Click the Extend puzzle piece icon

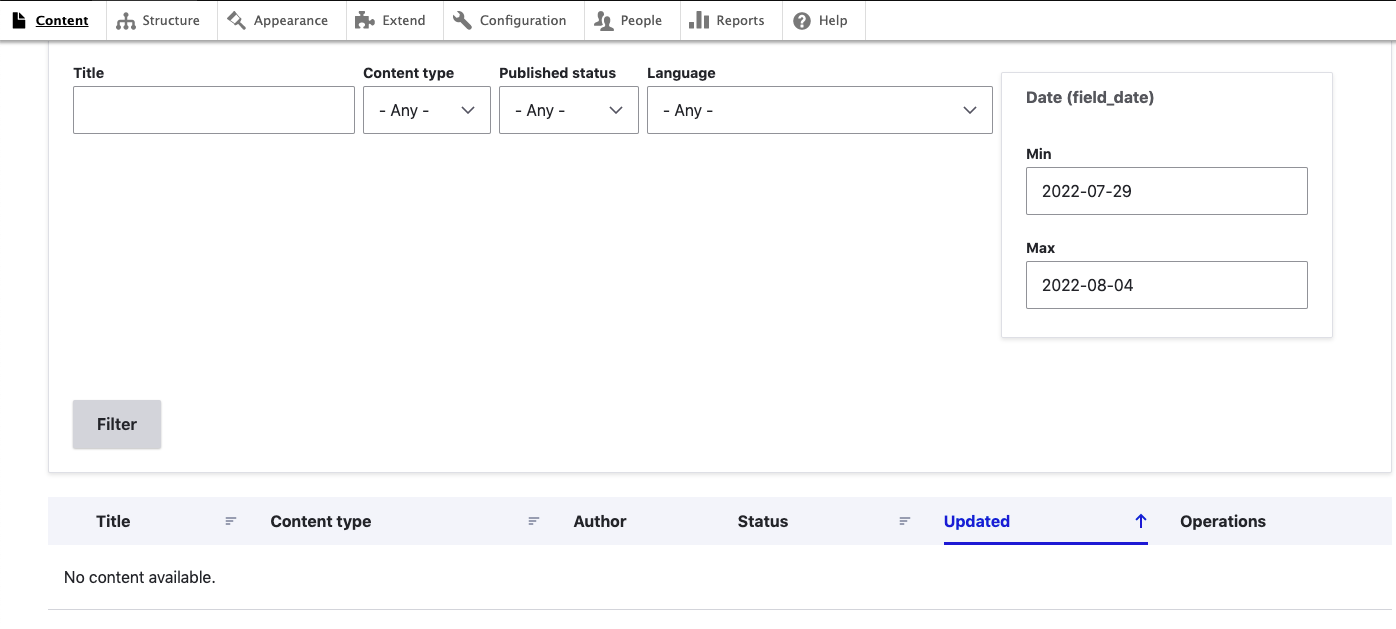point(365,20)
